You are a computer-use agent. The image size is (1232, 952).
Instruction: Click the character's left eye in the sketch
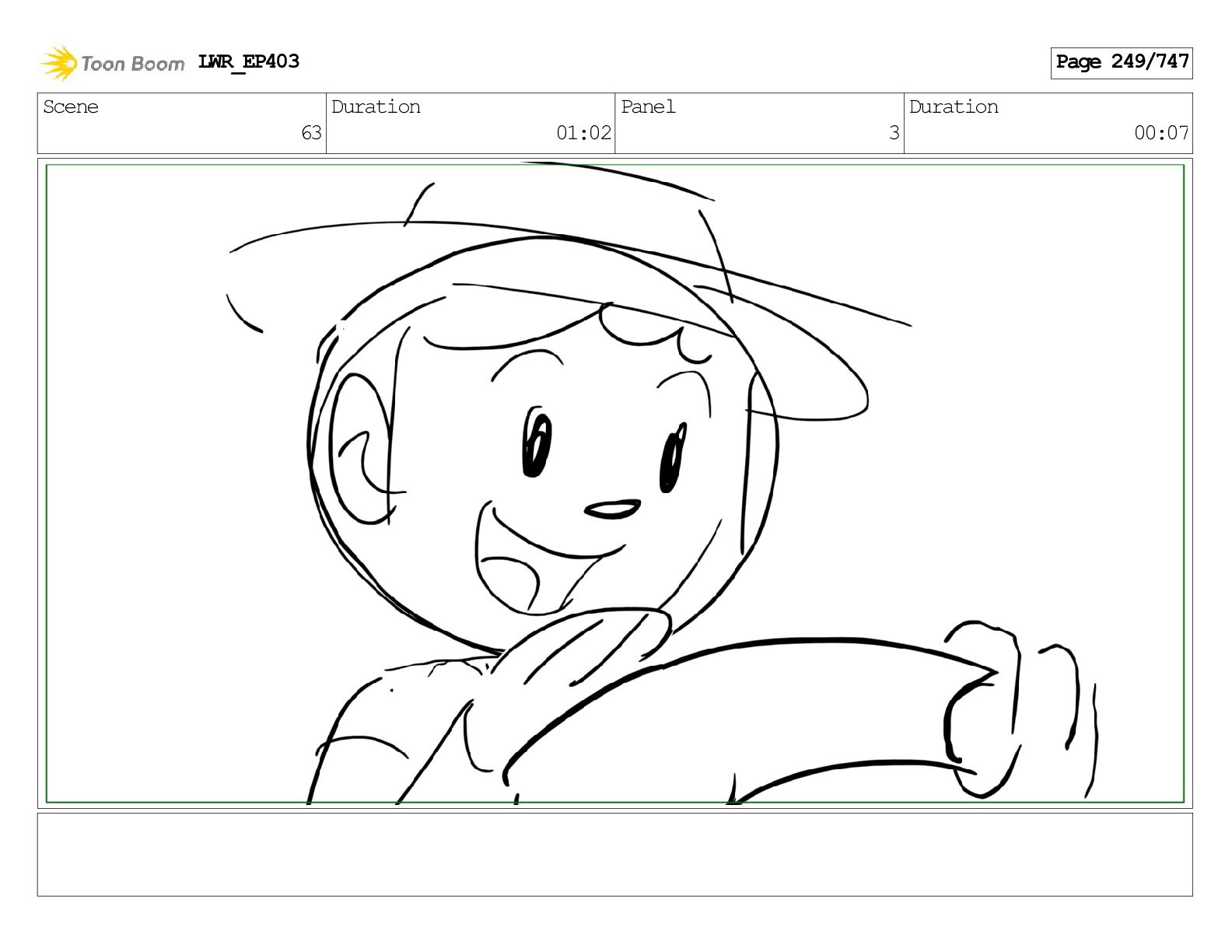[536, 442]
